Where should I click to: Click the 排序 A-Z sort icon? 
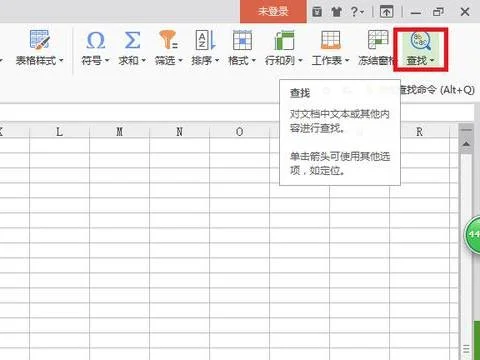pos(205,40)
